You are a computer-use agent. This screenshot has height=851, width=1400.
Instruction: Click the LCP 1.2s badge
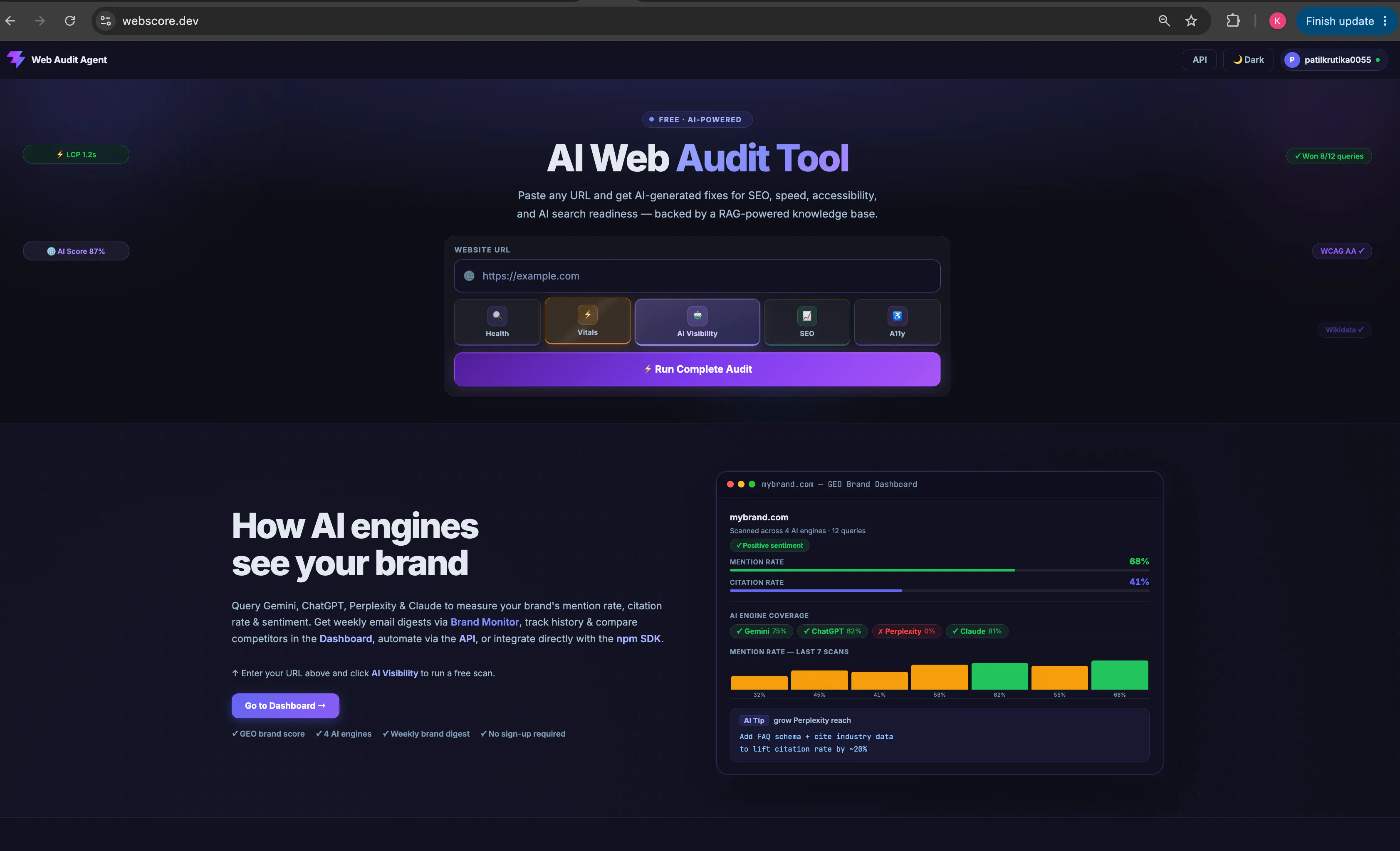(76, 155)
